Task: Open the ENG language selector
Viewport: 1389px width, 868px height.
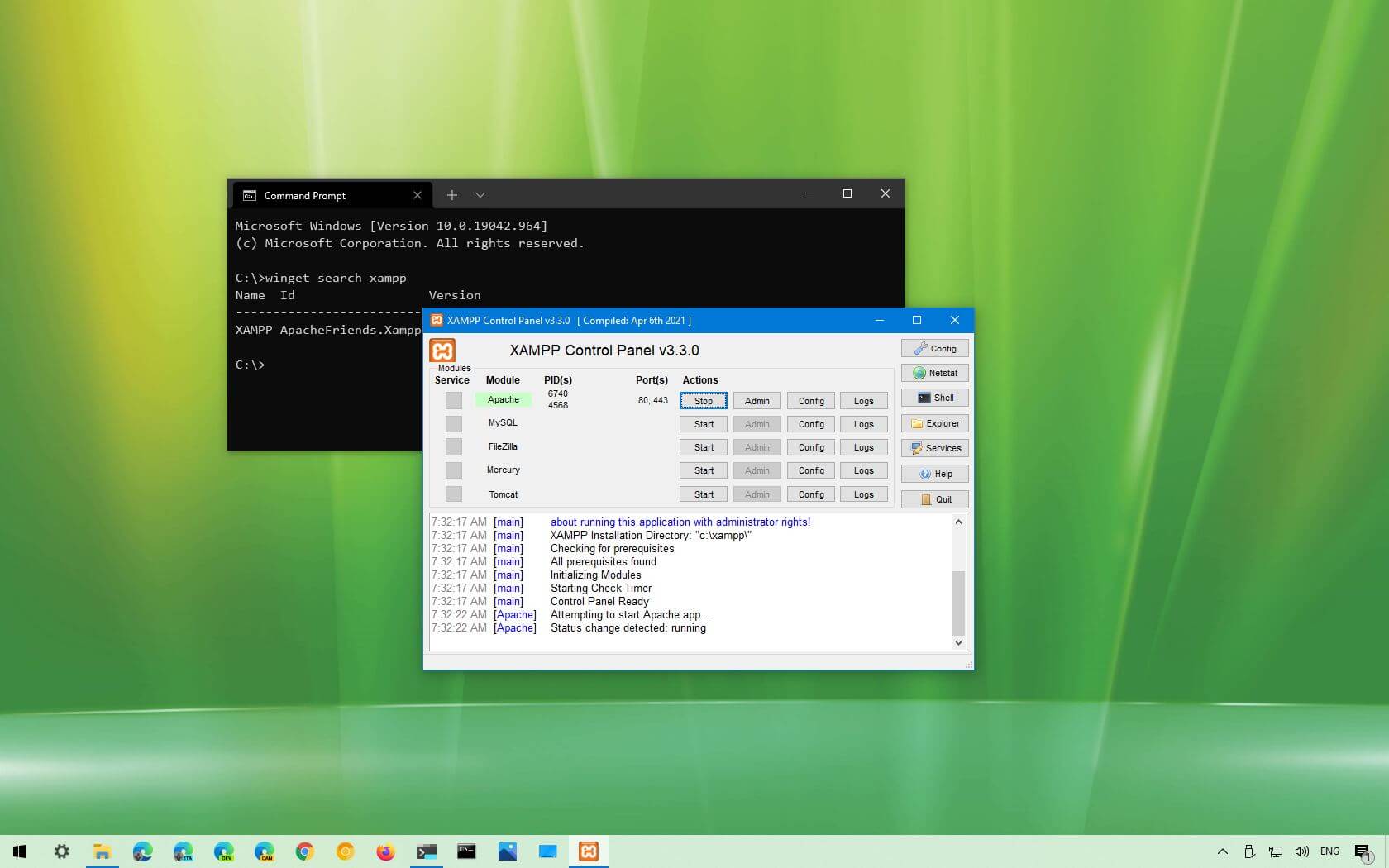Action: (x=1329, y=851)
